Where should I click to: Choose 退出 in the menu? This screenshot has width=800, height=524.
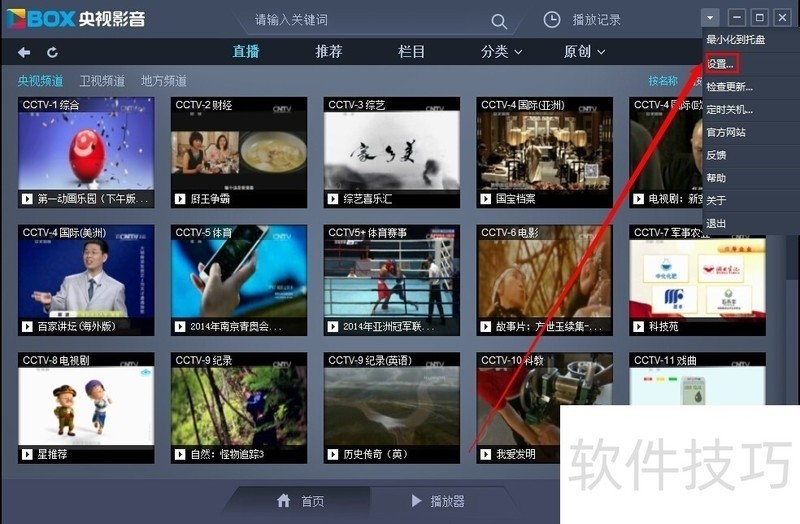[751, 223]
